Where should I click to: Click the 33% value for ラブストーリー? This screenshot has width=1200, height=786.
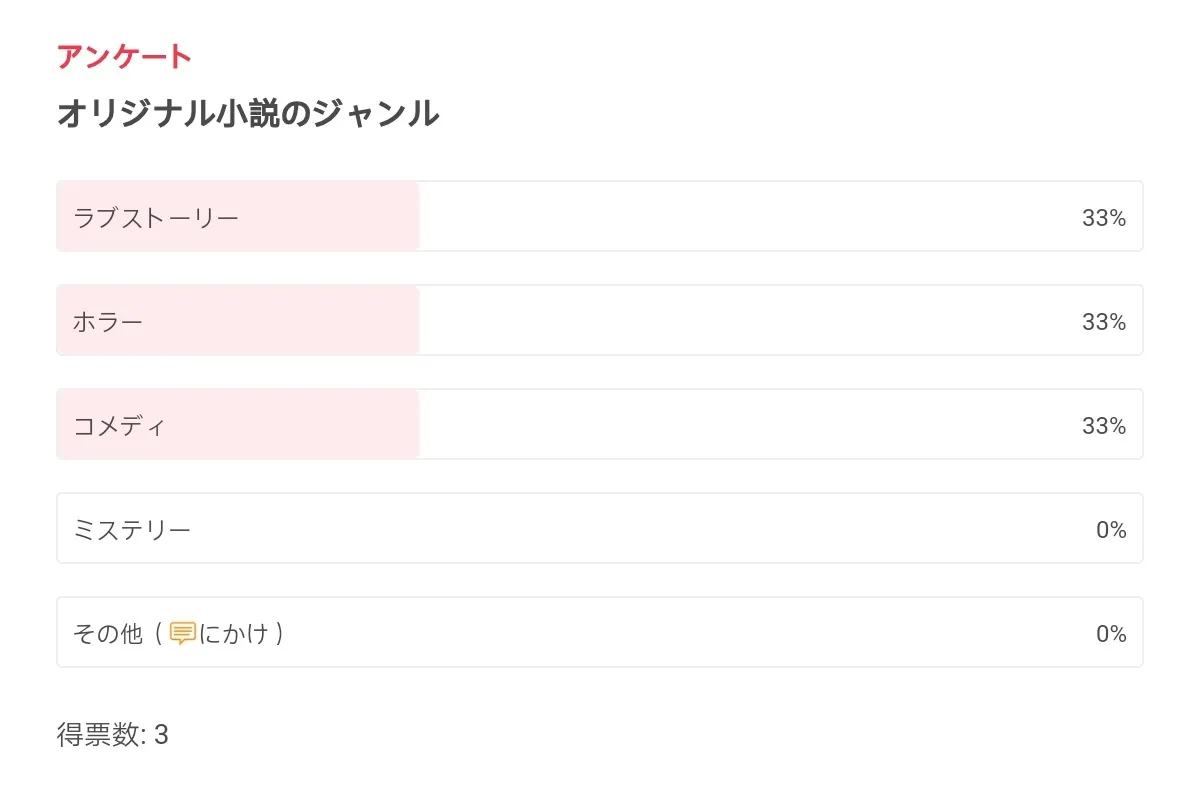[1103, 218]
